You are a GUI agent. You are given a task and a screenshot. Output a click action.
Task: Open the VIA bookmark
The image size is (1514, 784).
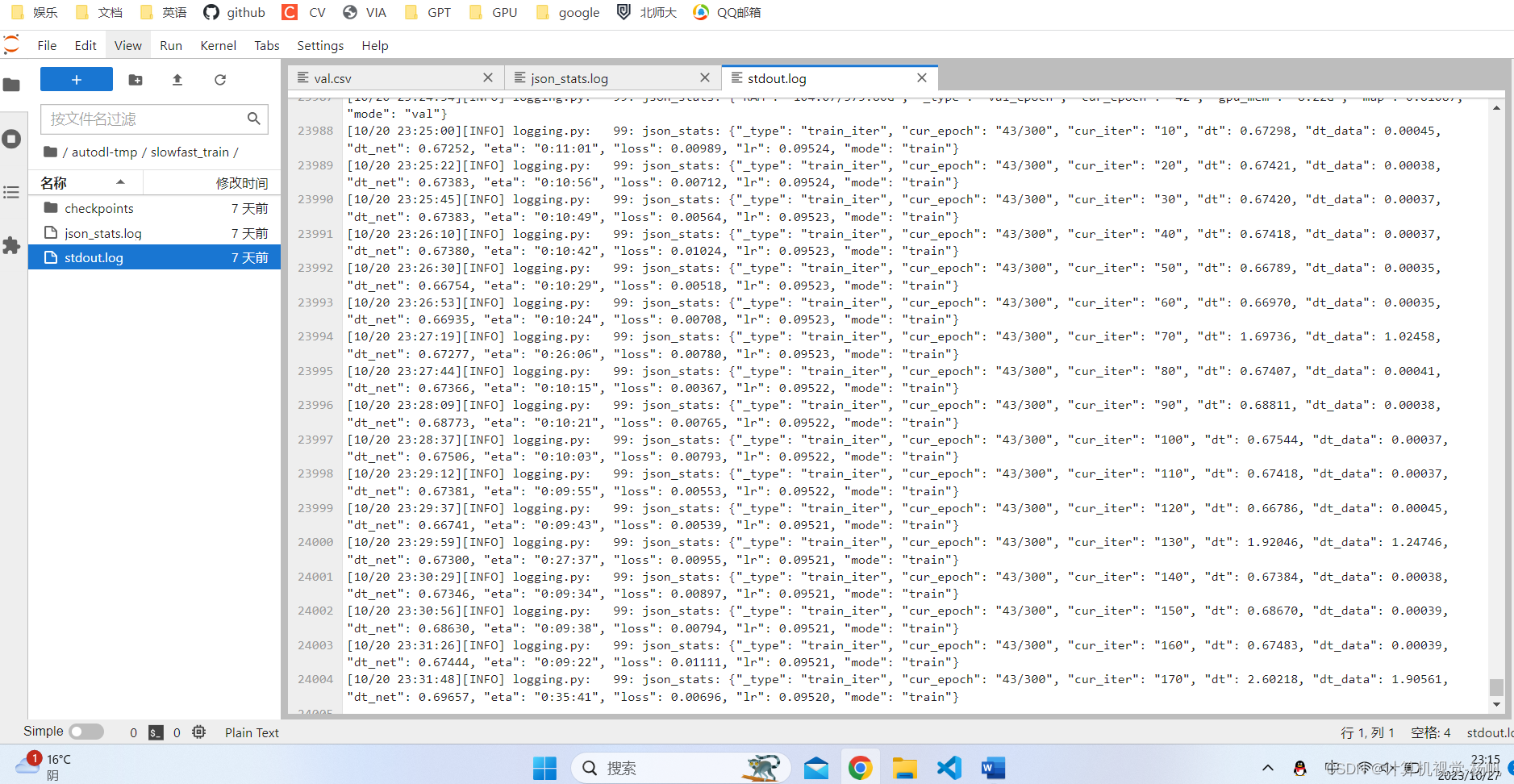pyautogui.click(x=365, y=12)
